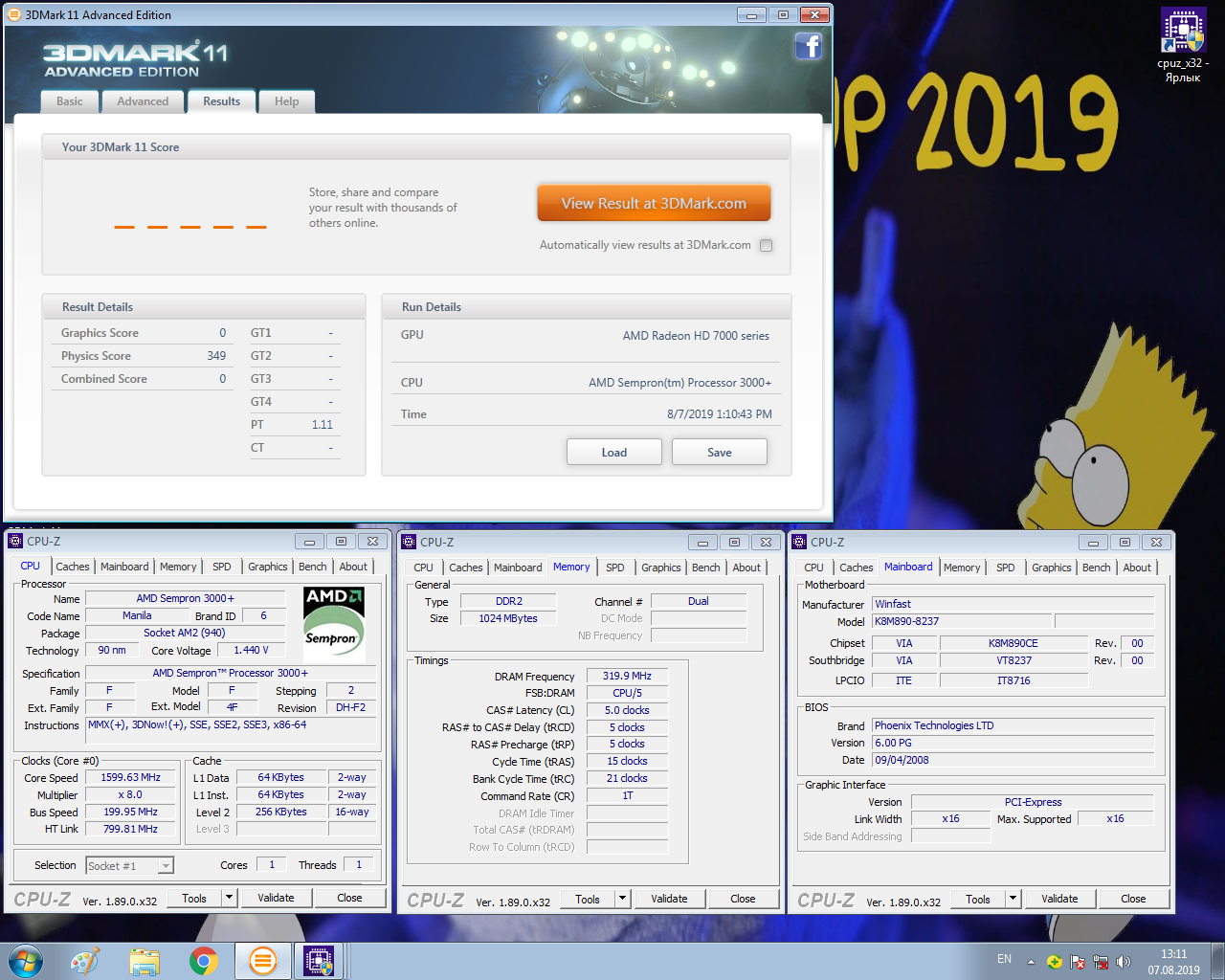
Task: Click Tools button in right CPU-Z window
Action: 978,899
